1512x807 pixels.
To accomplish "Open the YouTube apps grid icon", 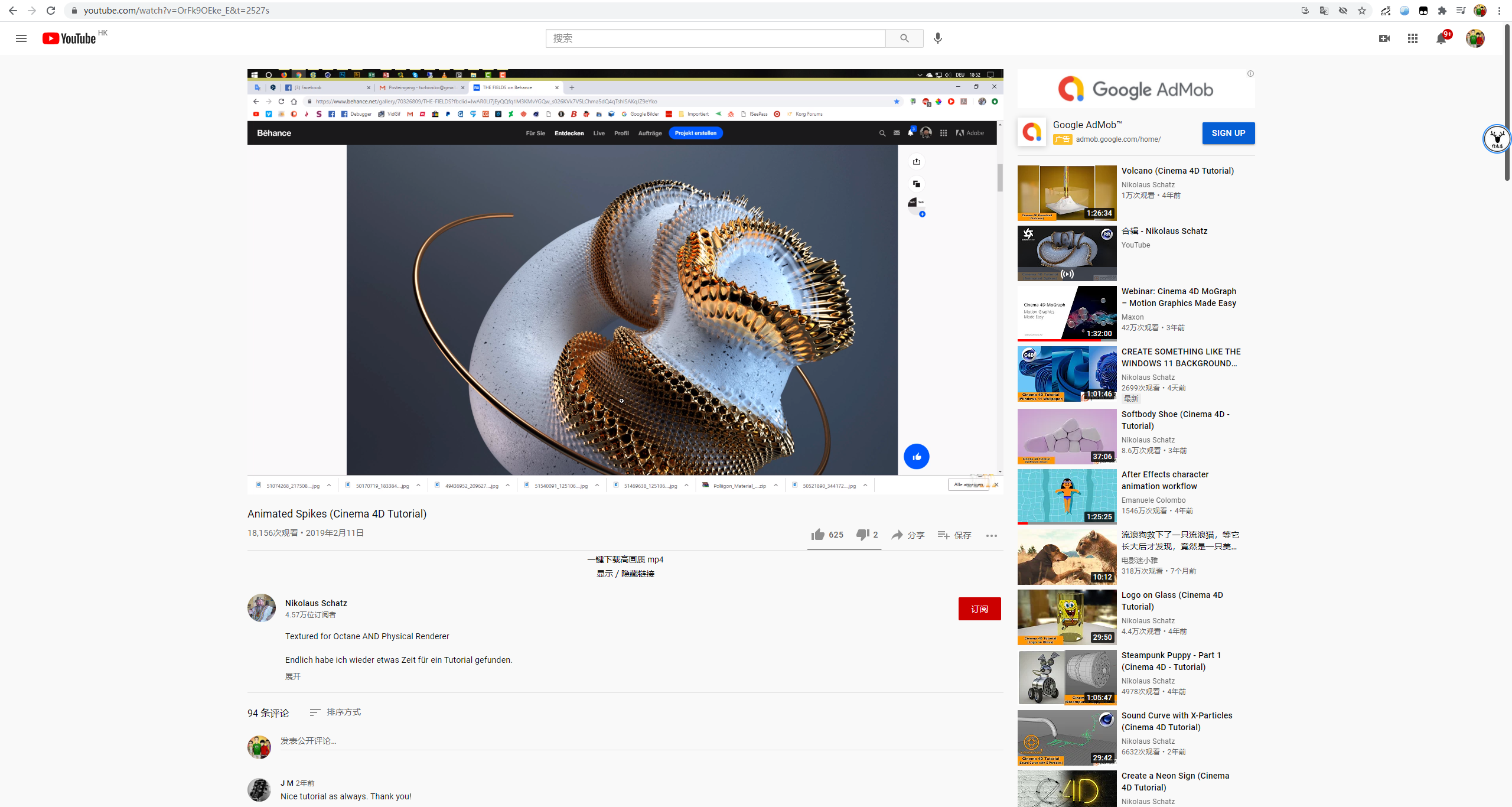I will [1412, 38].
